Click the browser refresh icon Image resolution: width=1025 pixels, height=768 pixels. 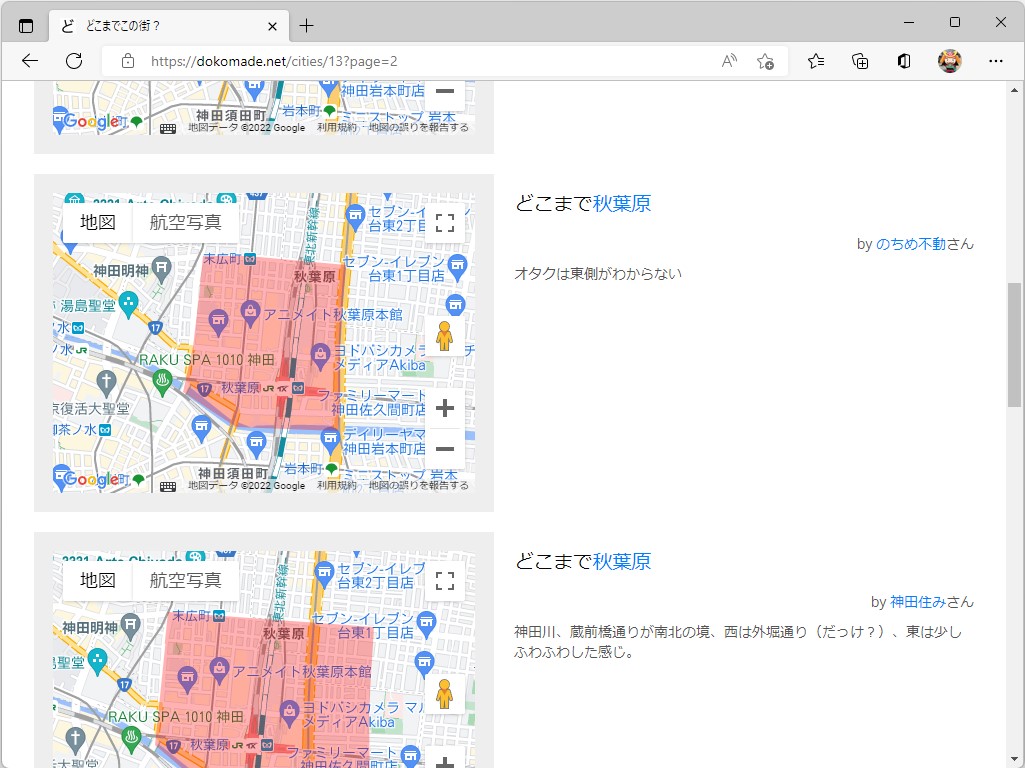click(x=73, y=60)
